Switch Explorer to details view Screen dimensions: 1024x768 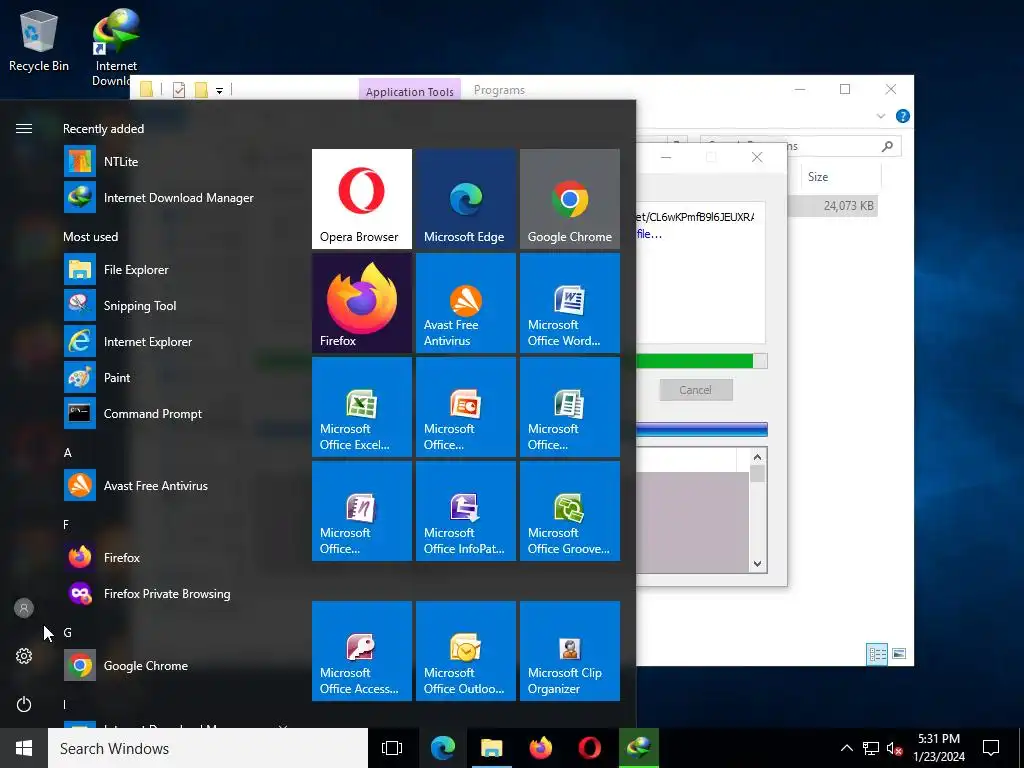877,654
